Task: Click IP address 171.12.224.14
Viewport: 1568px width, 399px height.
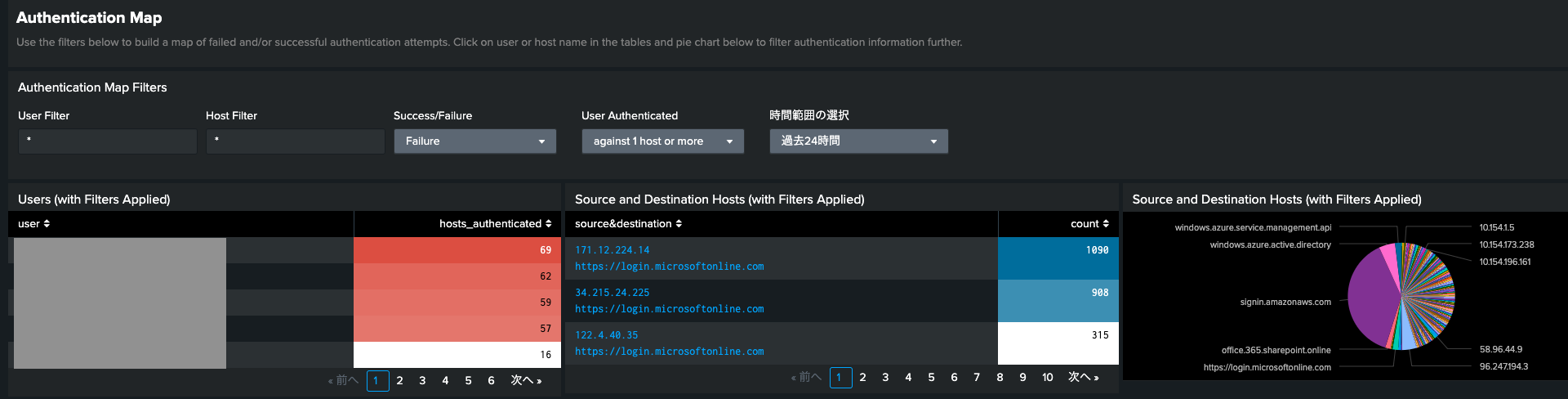Action: tap(612, 250)
